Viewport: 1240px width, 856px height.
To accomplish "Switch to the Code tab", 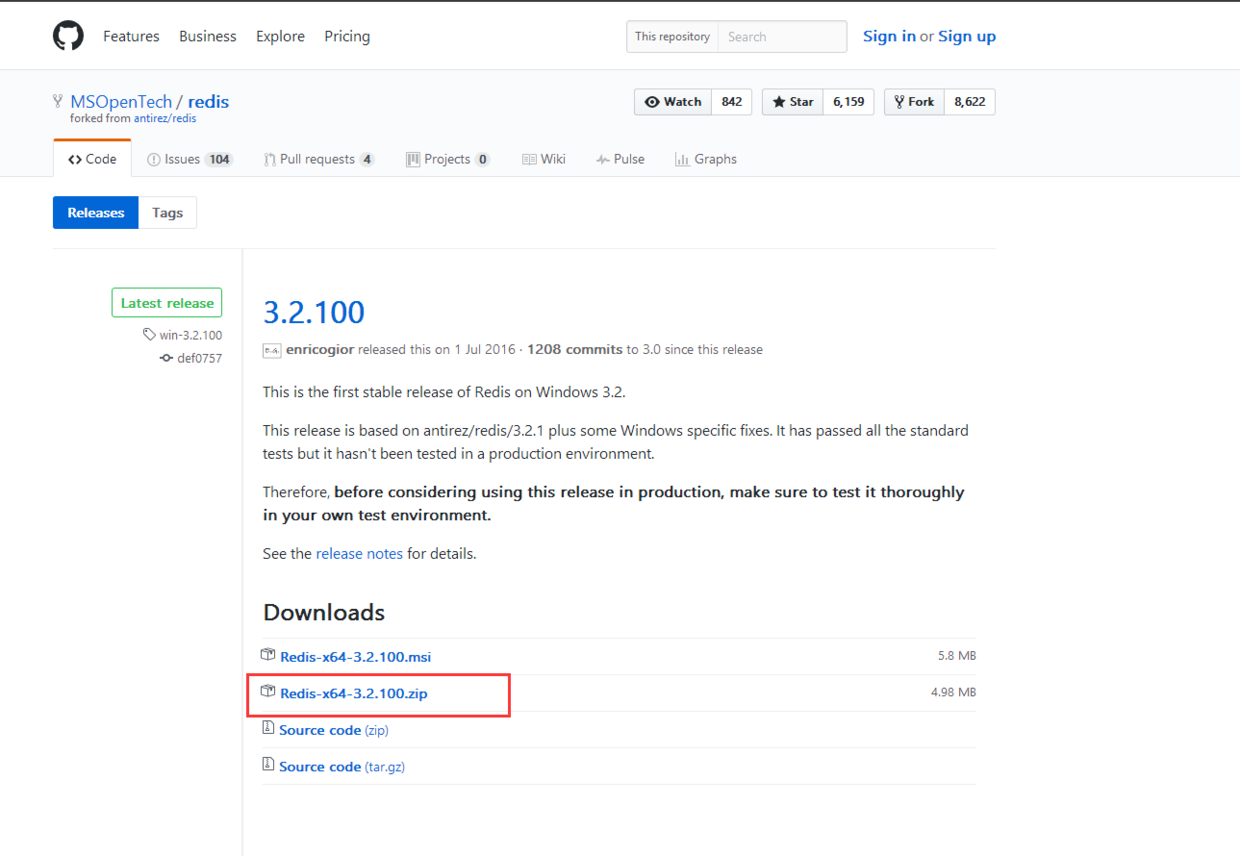I will (x=92, y=159).
